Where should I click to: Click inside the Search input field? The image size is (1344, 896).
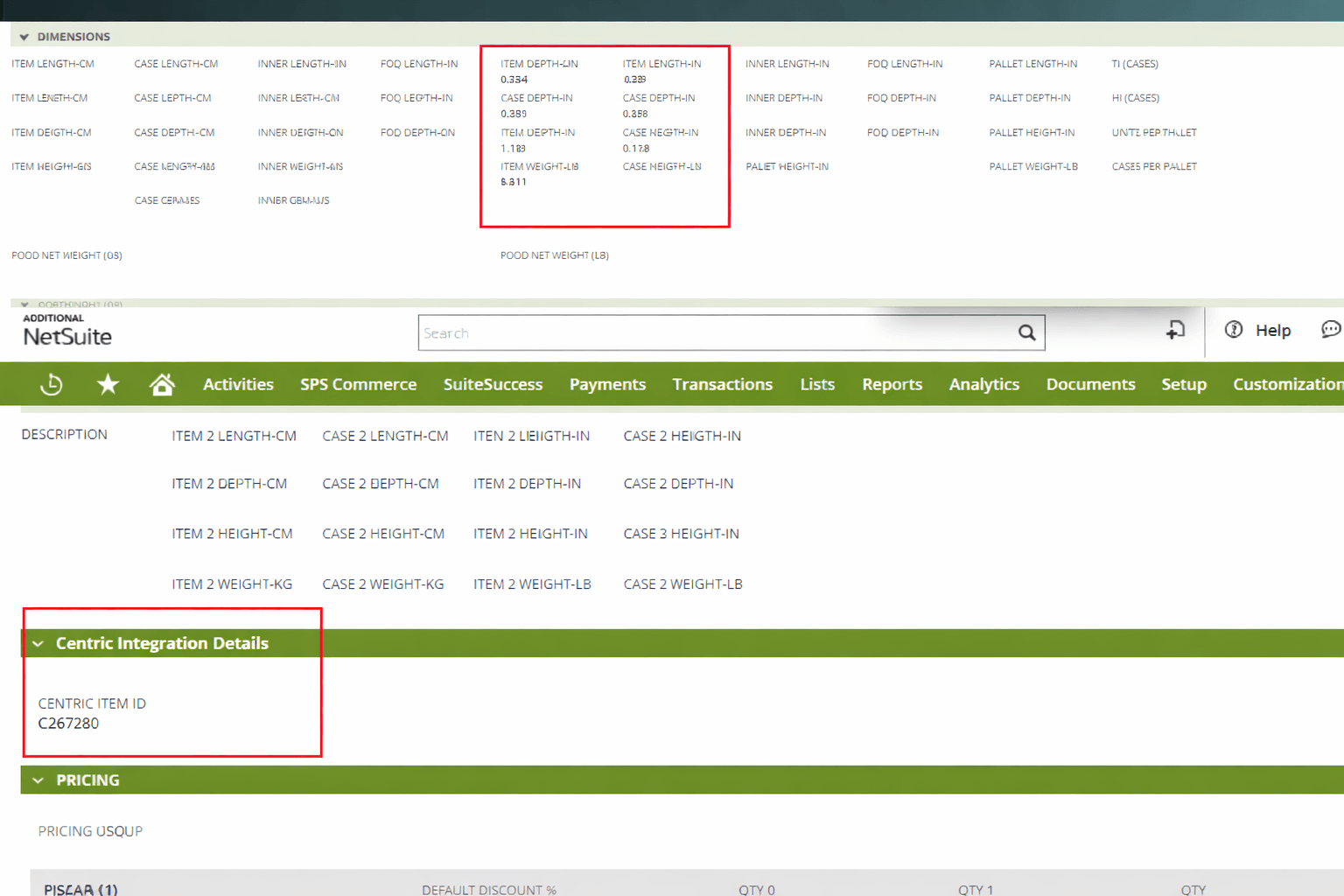click(700, 332)
